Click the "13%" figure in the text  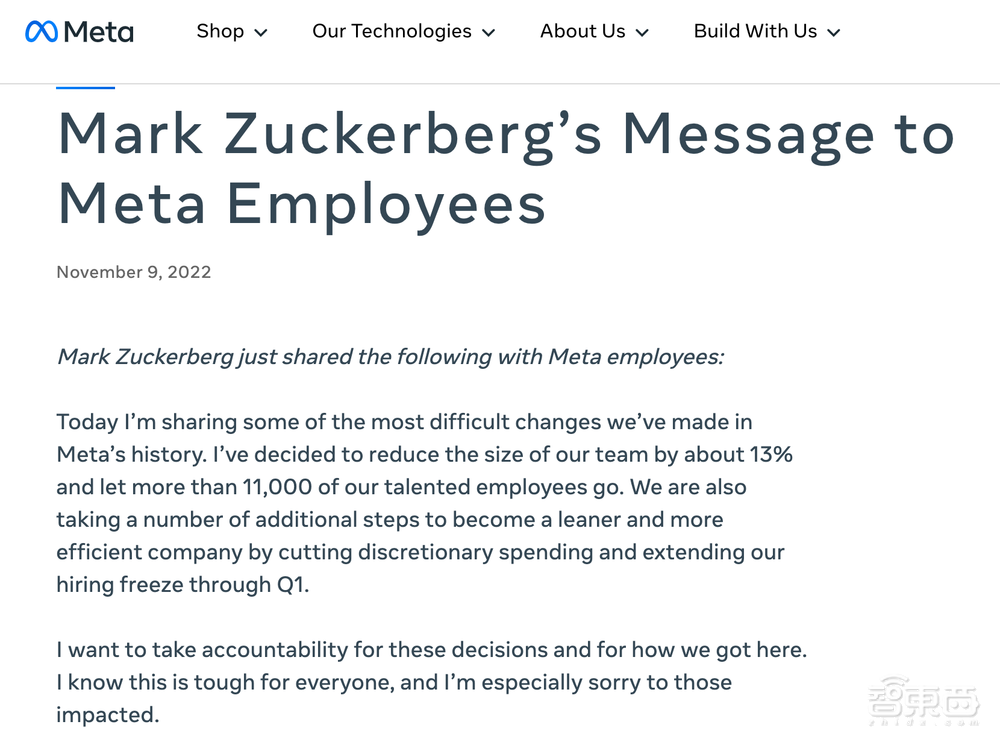771,454
